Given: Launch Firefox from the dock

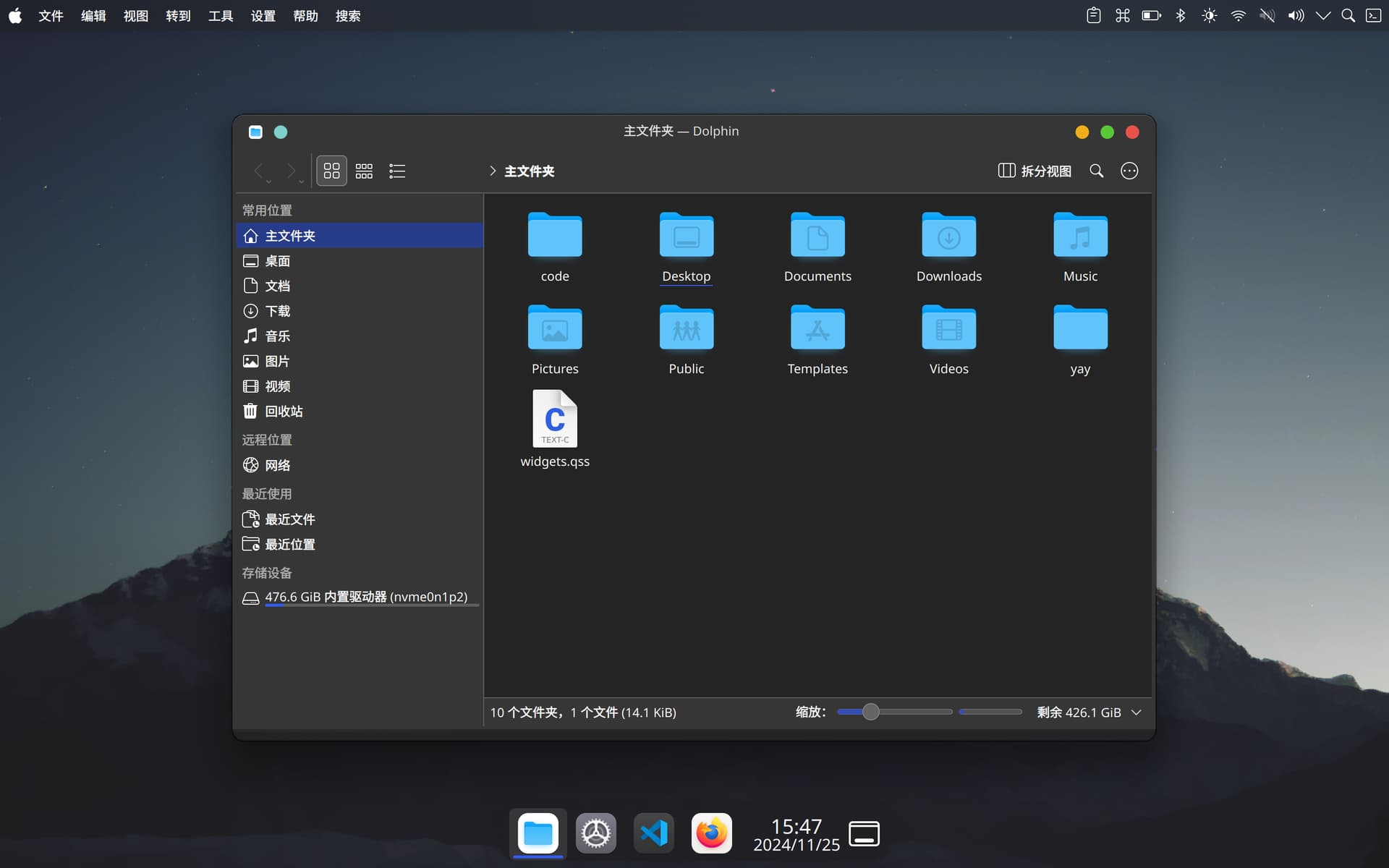Looking at the screenshot, I should tap(711, 833).
